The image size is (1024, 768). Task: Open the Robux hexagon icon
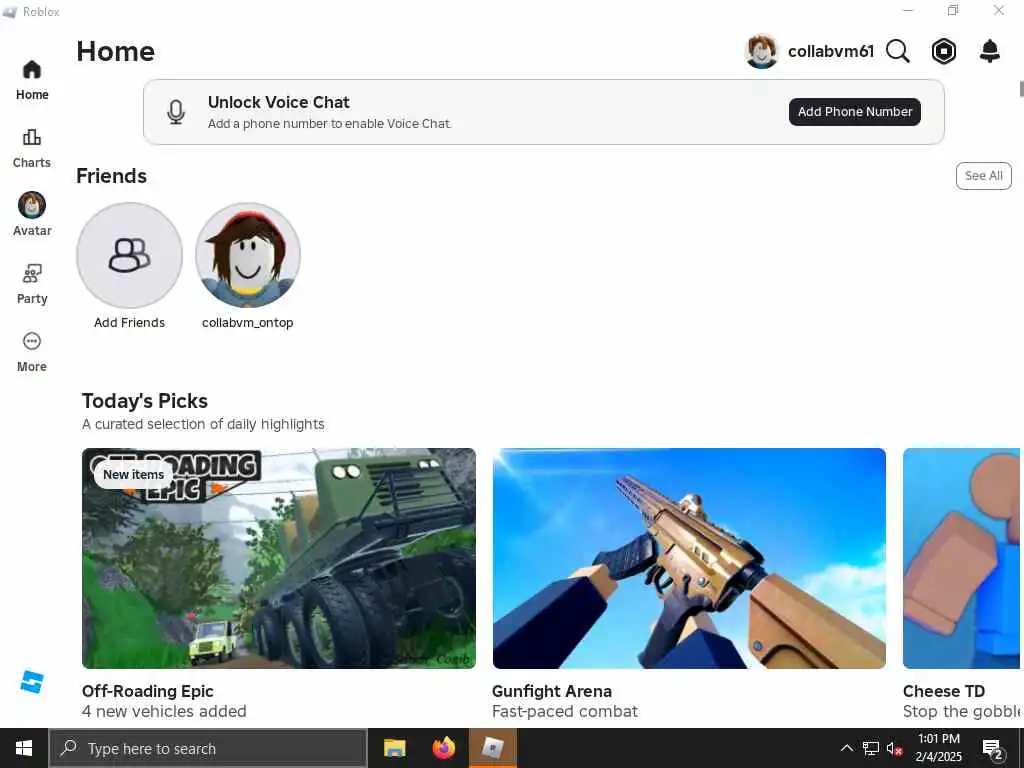pyautogui.click(x=943, y=51)
